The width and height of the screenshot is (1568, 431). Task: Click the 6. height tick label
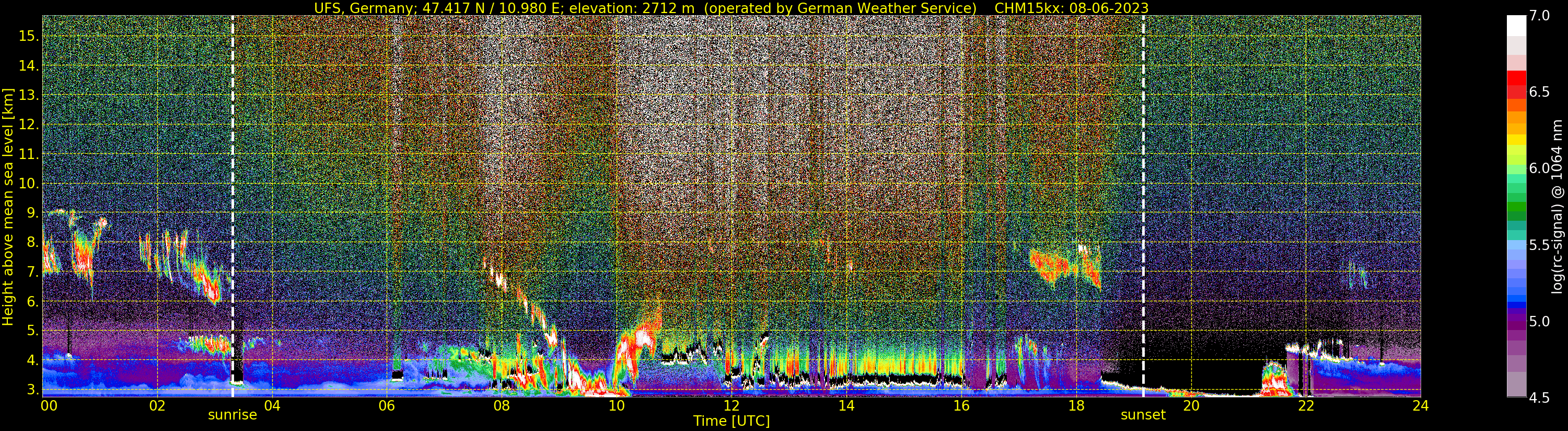tap(32, 301)
